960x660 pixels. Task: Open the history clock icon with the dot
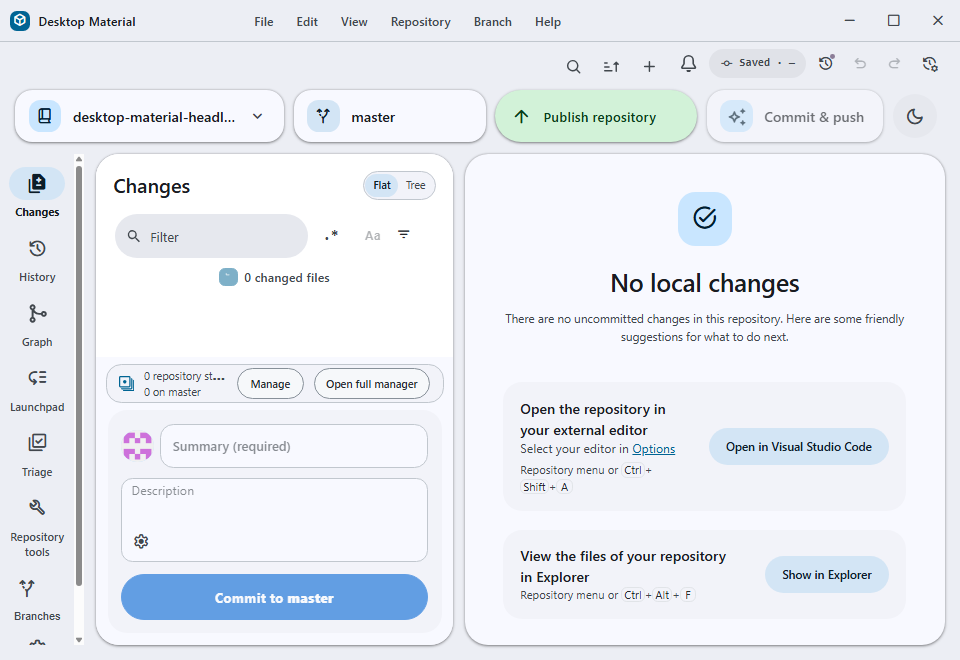(x=826, y=63)
